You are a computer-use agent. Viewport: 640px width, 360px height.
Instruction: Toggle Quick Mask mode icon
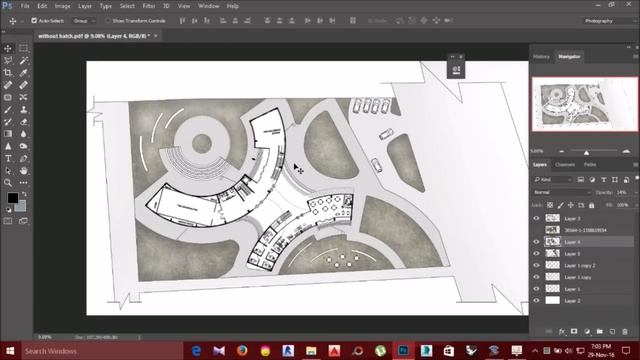(x=8, y=221)
